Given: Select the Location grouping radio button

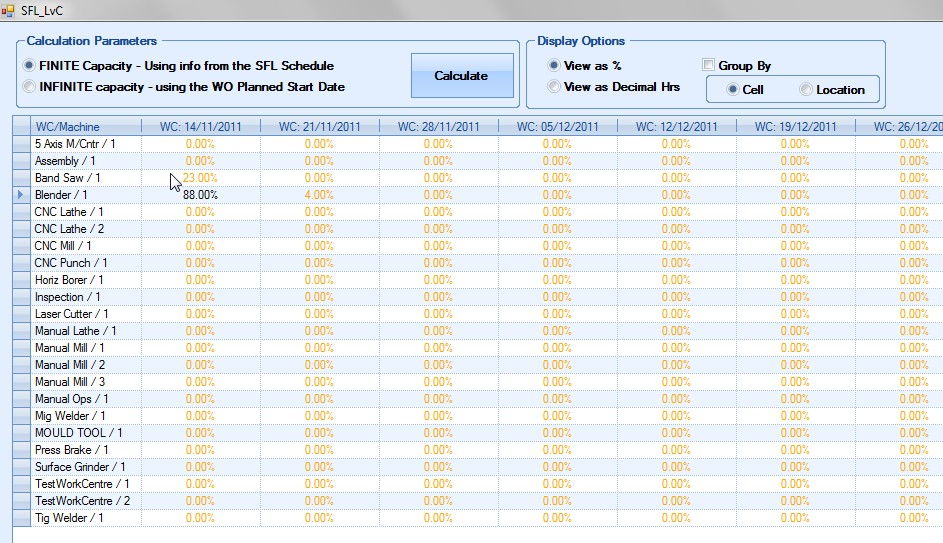Looking at the screenshot, I should [806, 90].
